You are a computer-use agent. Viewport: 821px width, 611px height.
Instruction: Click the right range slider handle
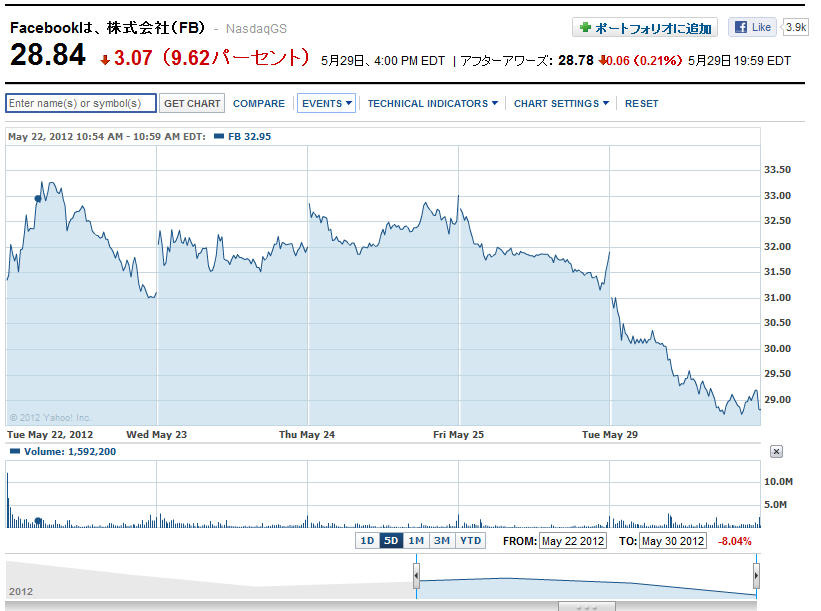pos(756,576)
